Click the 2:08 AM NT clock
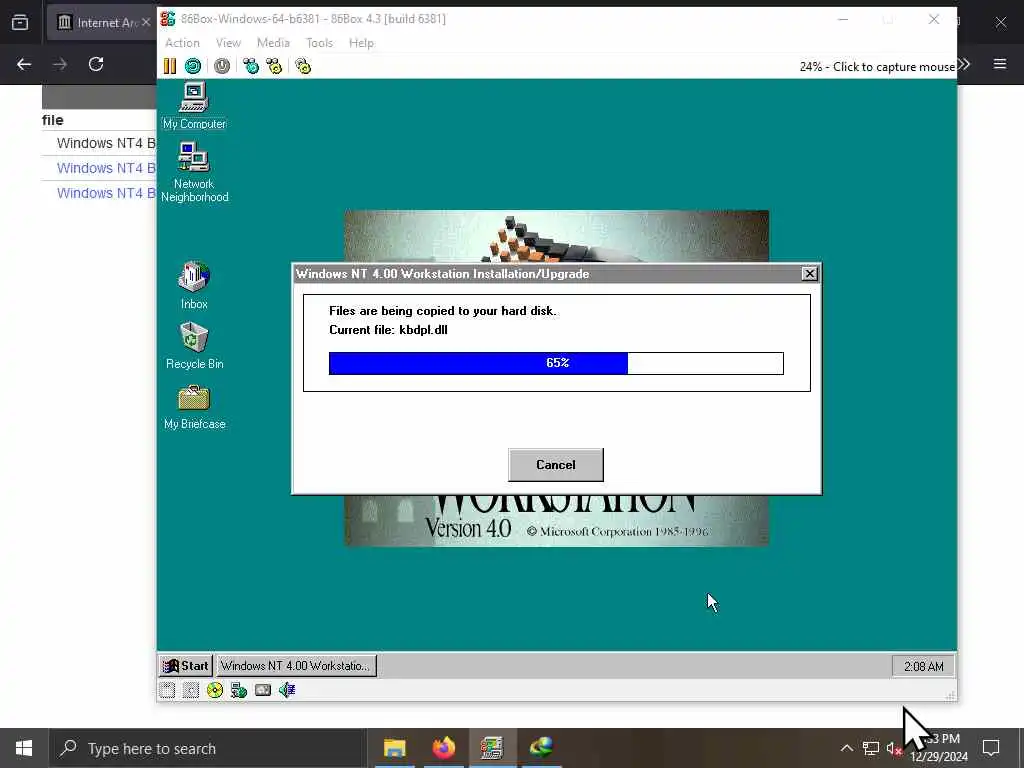The width and height of the screenshot is (1024, 768). click(923, 666)
